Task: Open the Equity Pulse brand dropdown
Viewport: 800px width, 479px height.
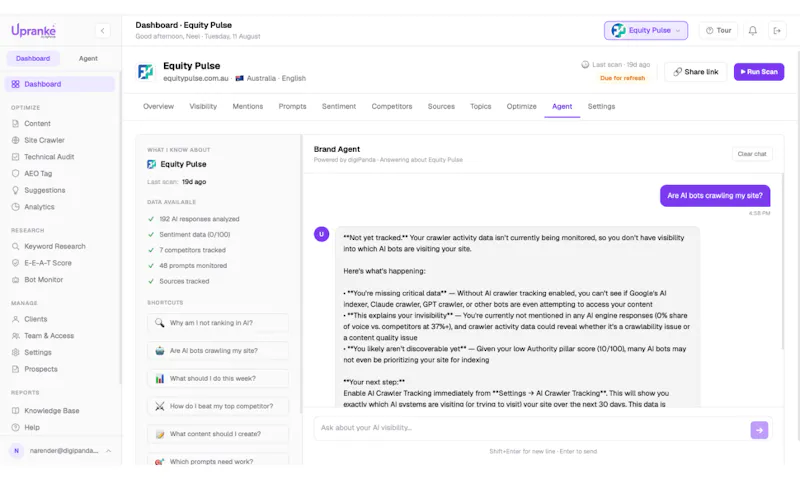Action: coord(646,31)
